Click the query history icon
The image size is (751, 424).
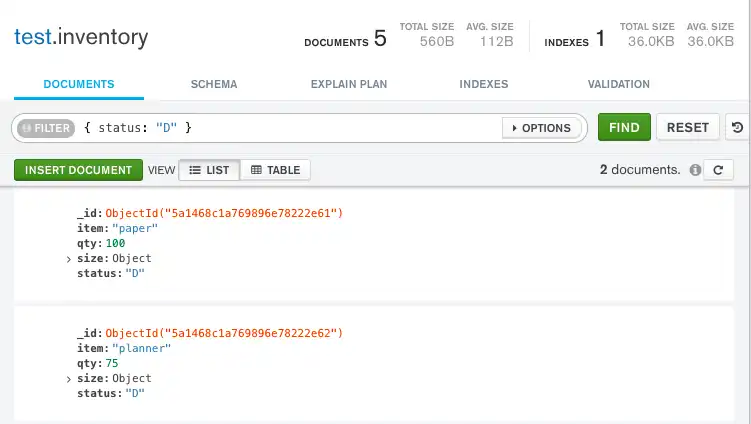coord(737,128)
